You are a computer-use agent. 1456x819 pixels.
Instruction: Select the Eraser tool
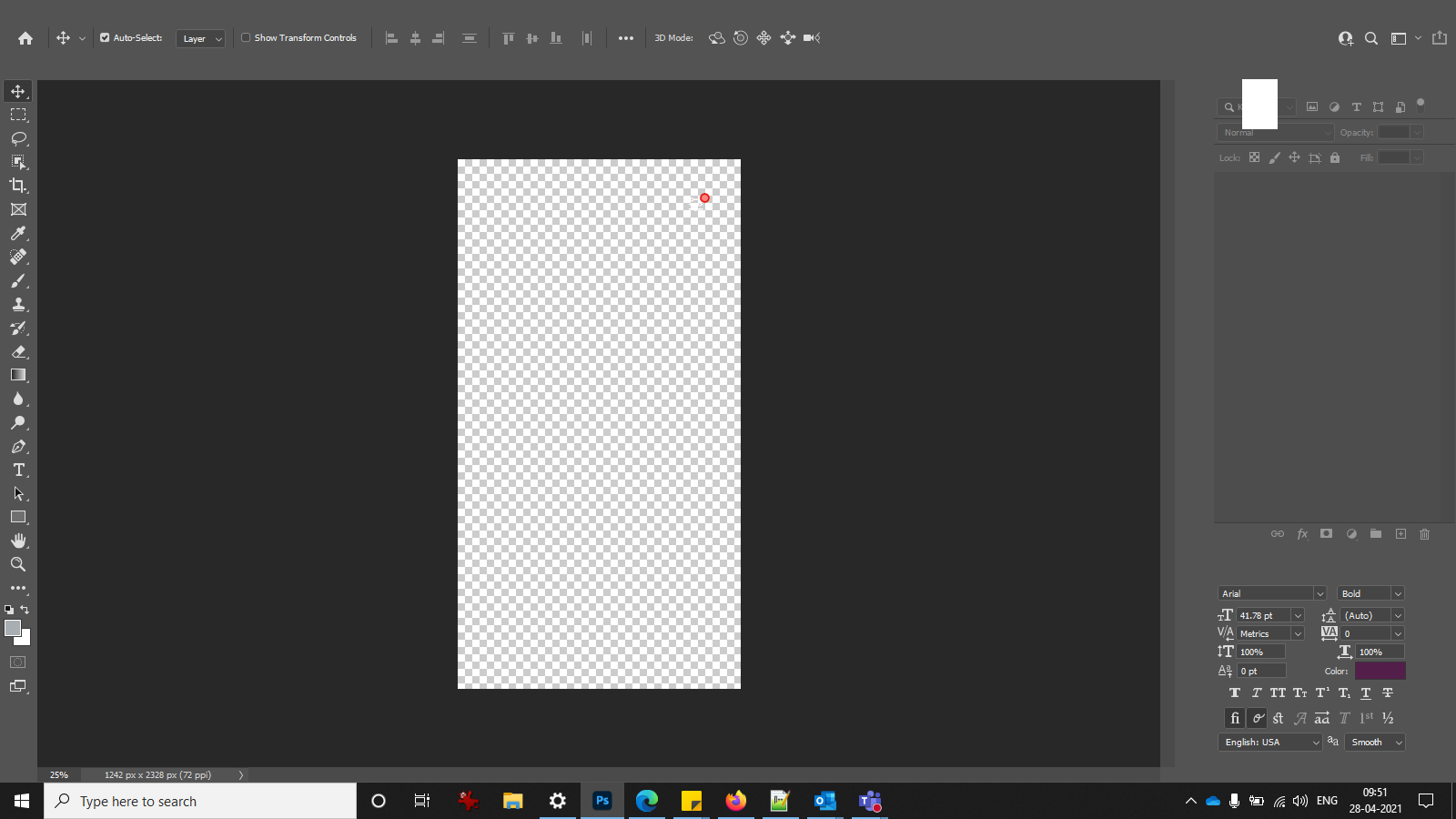coord(18,351)
